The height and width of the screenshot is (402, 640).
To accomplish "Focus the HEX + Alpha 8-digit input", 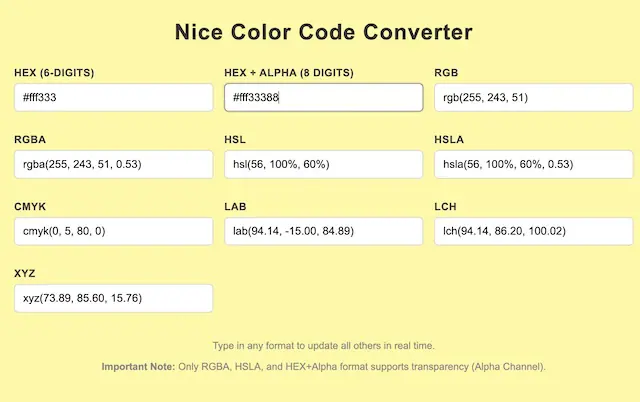I will 323,98.
